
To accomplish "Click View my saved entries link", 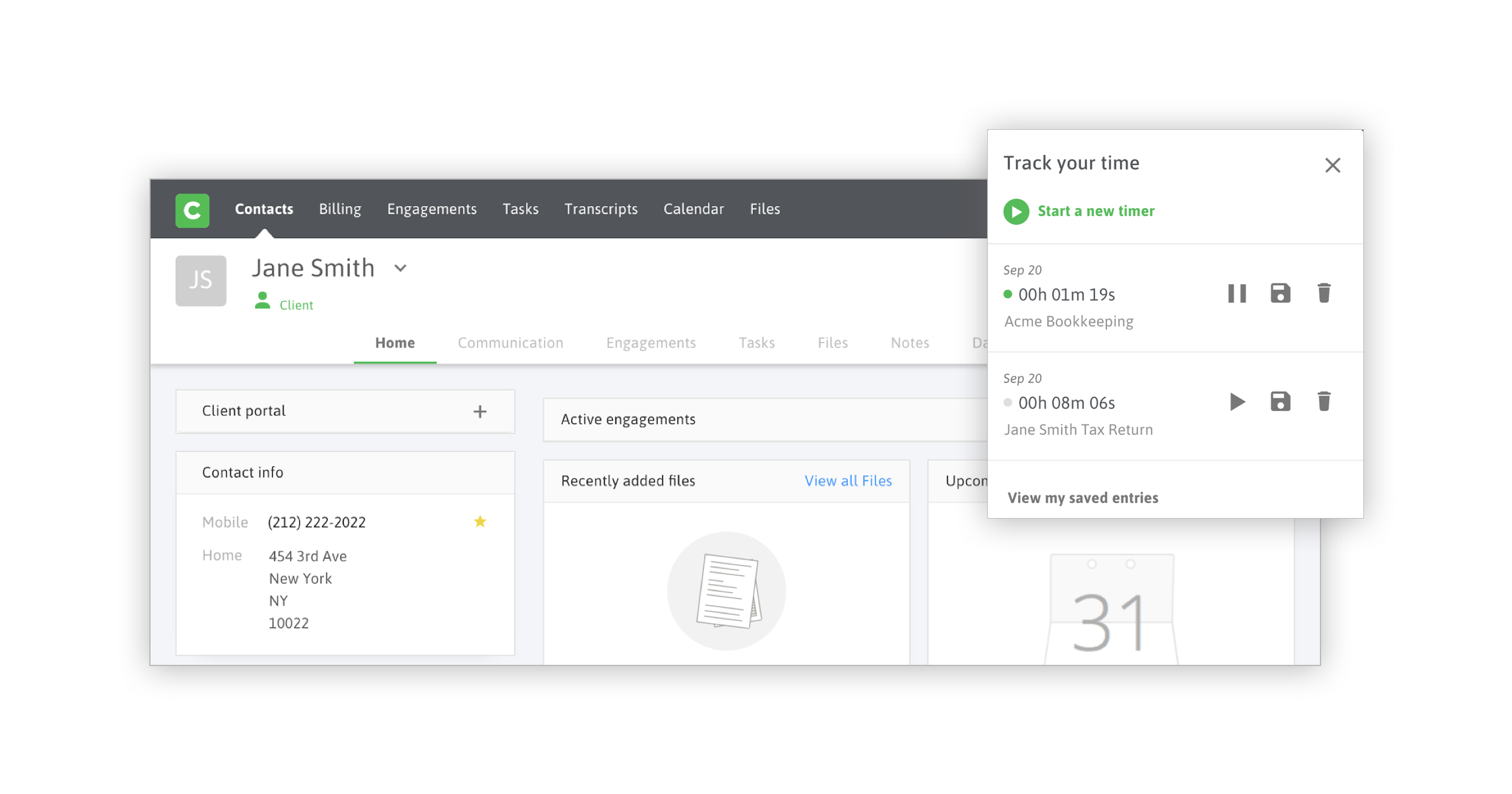I will pyautogui.click(x=1083, y=497).
